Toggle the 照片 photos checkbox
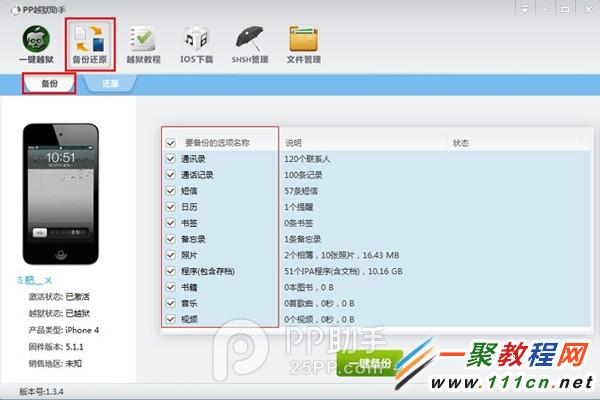This screenshot has width=600, height=400. pyautogui.click(x=171, y=255)
